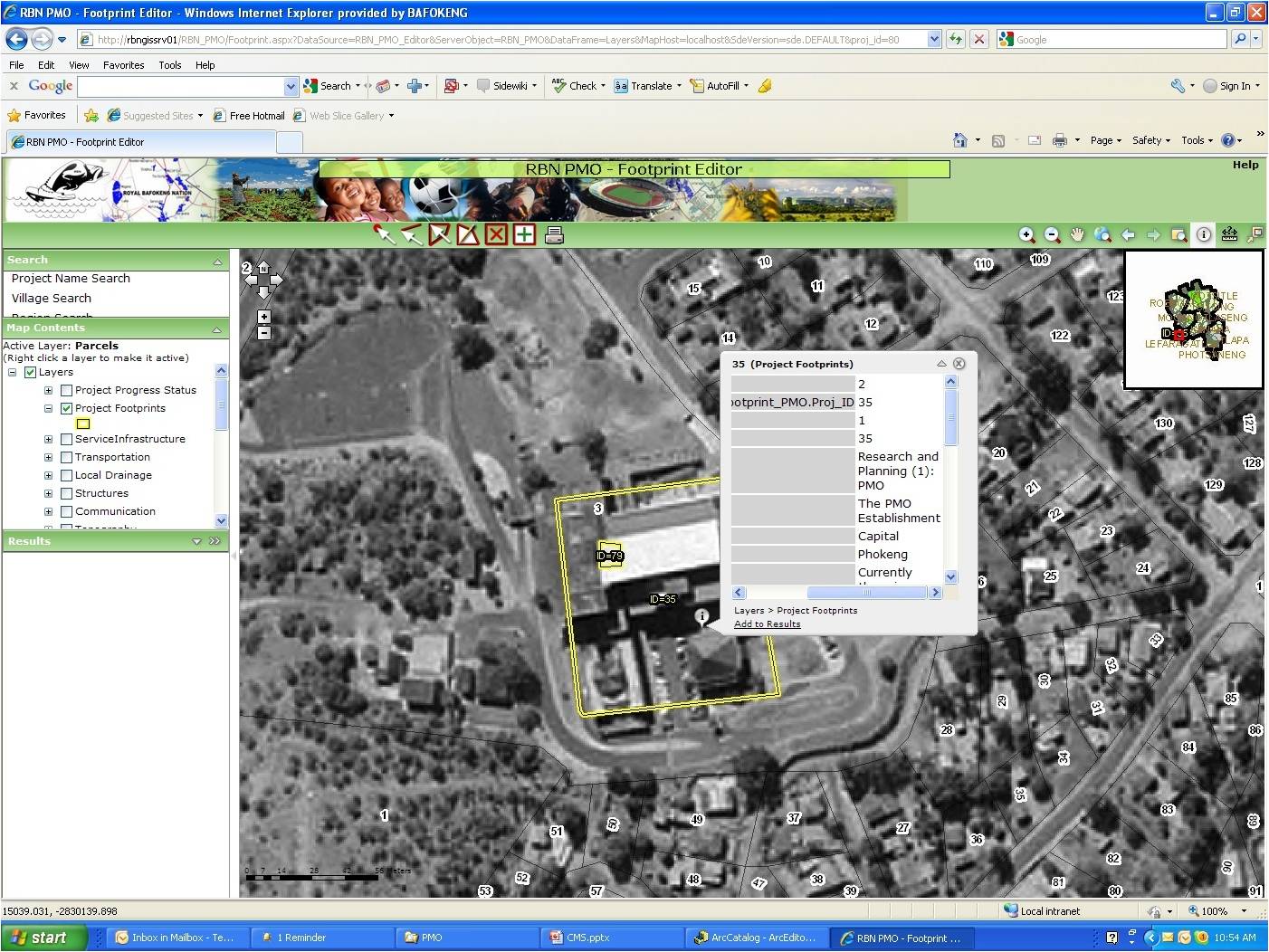Click the red polygon sketch tool
Image resolution: width=1269 pixels, height=952 pixels.
(x=468, y=234)
